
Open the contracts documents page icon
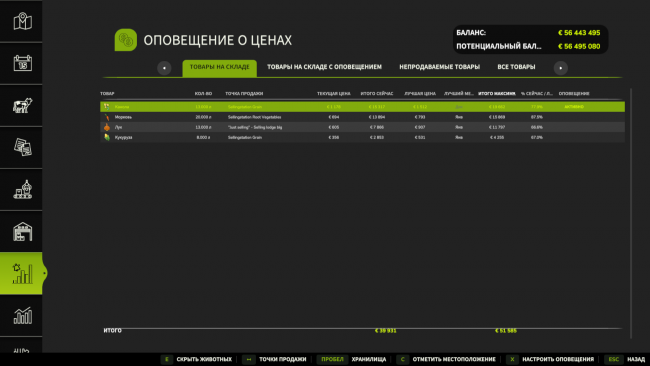click(x=22, y=147)
